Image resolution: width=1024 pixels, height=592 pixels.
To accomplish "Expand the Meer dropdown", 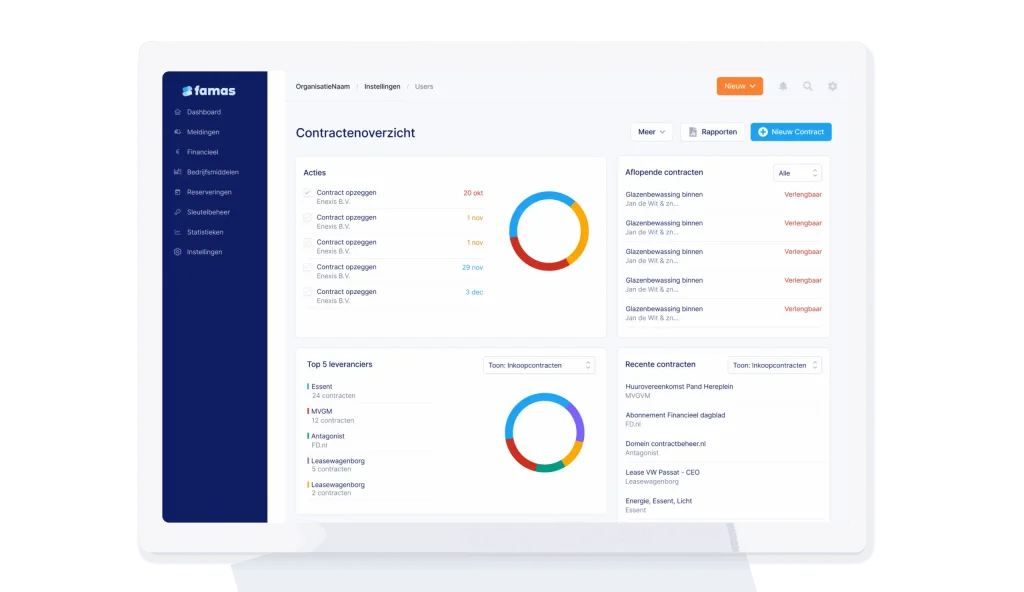I will click(651, 132).
